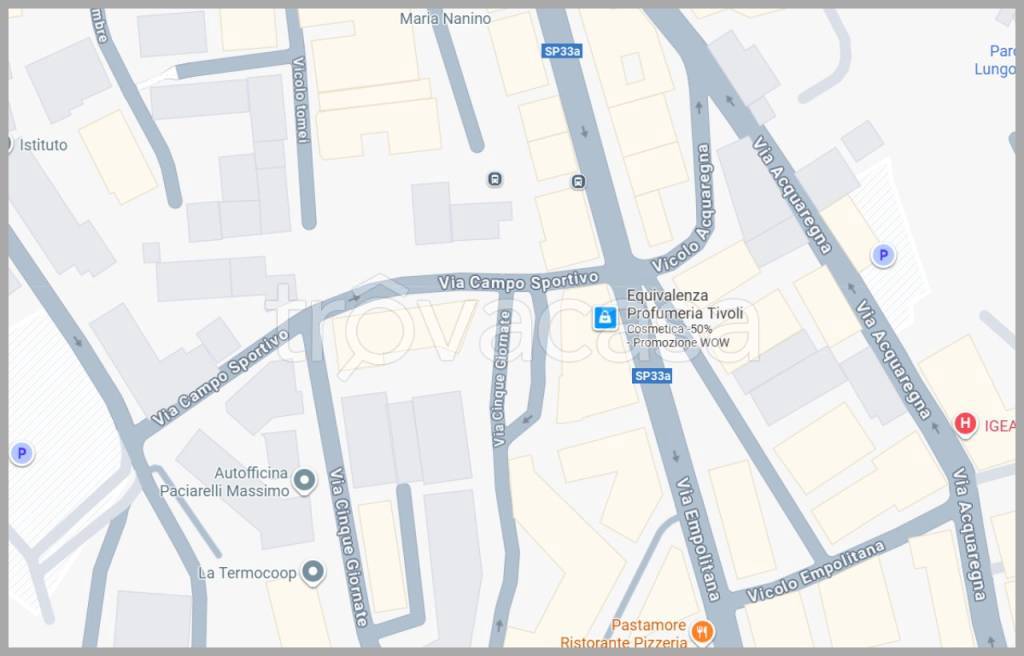The image size is (1024, 656).
Task: Open the Pastamore restaurant fork-and-knife icon
Action: 703,631
